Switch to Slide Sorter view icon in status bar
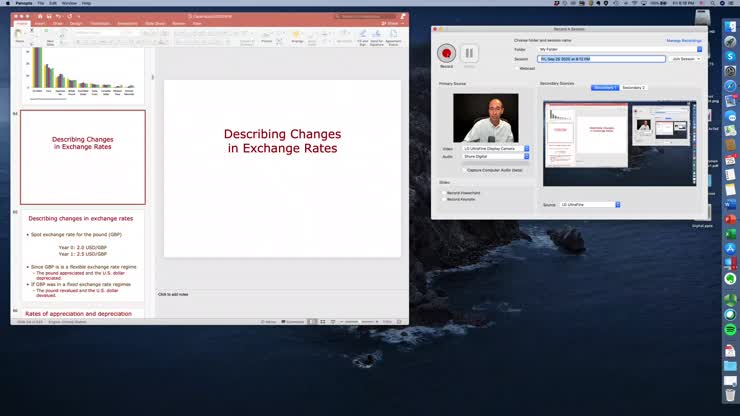The height and width of the screenshot is (416, 740). pyautogui.click(x=323, y=322)
